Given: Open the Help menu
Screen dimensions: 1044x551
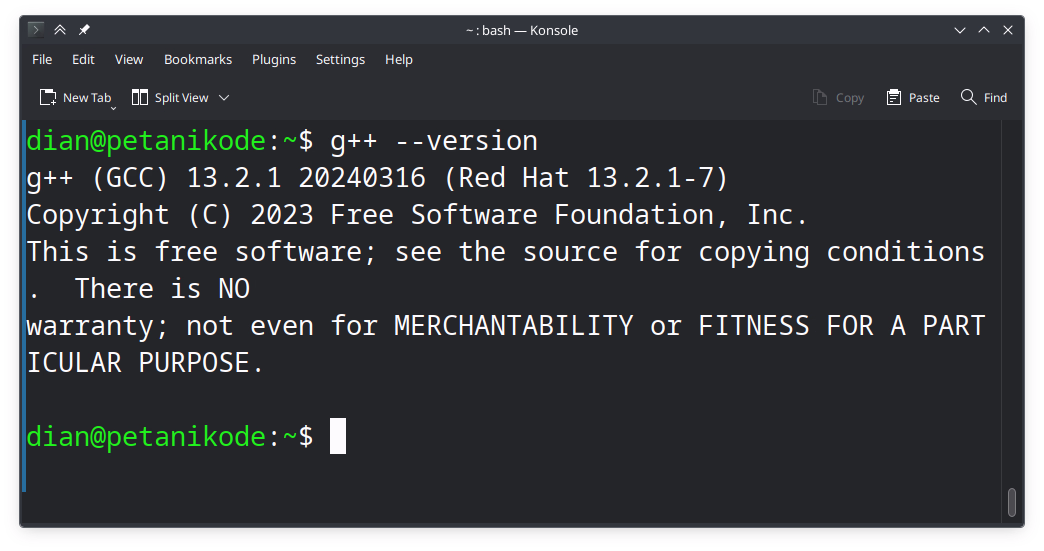Looking at the screenshot, I should (x=399, y=59).
